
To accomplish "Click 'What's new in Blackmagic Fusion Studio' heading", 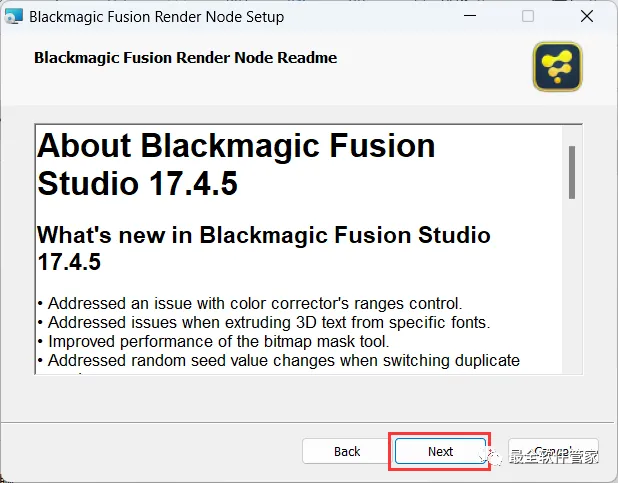I will 264,248.
